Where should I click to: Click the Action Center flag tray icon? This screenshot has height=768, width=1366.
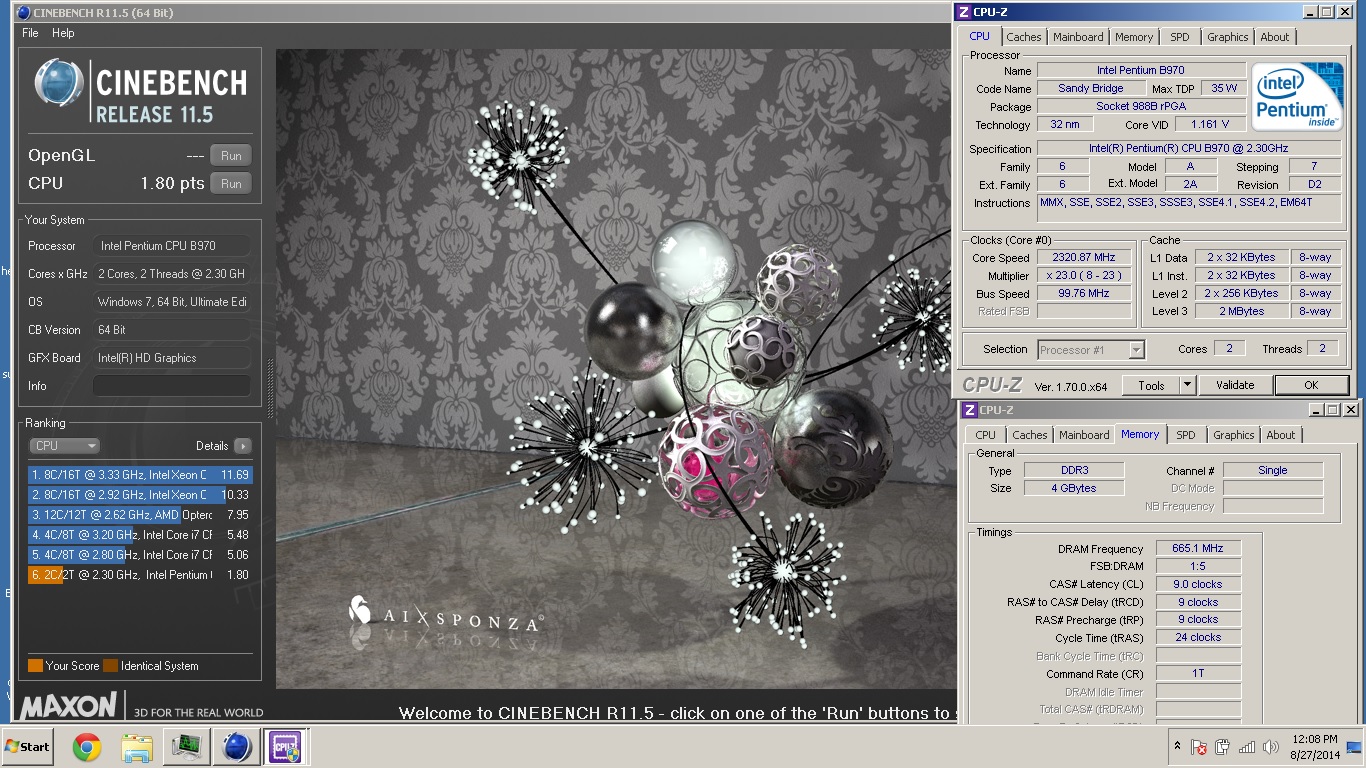point(1198,747)
